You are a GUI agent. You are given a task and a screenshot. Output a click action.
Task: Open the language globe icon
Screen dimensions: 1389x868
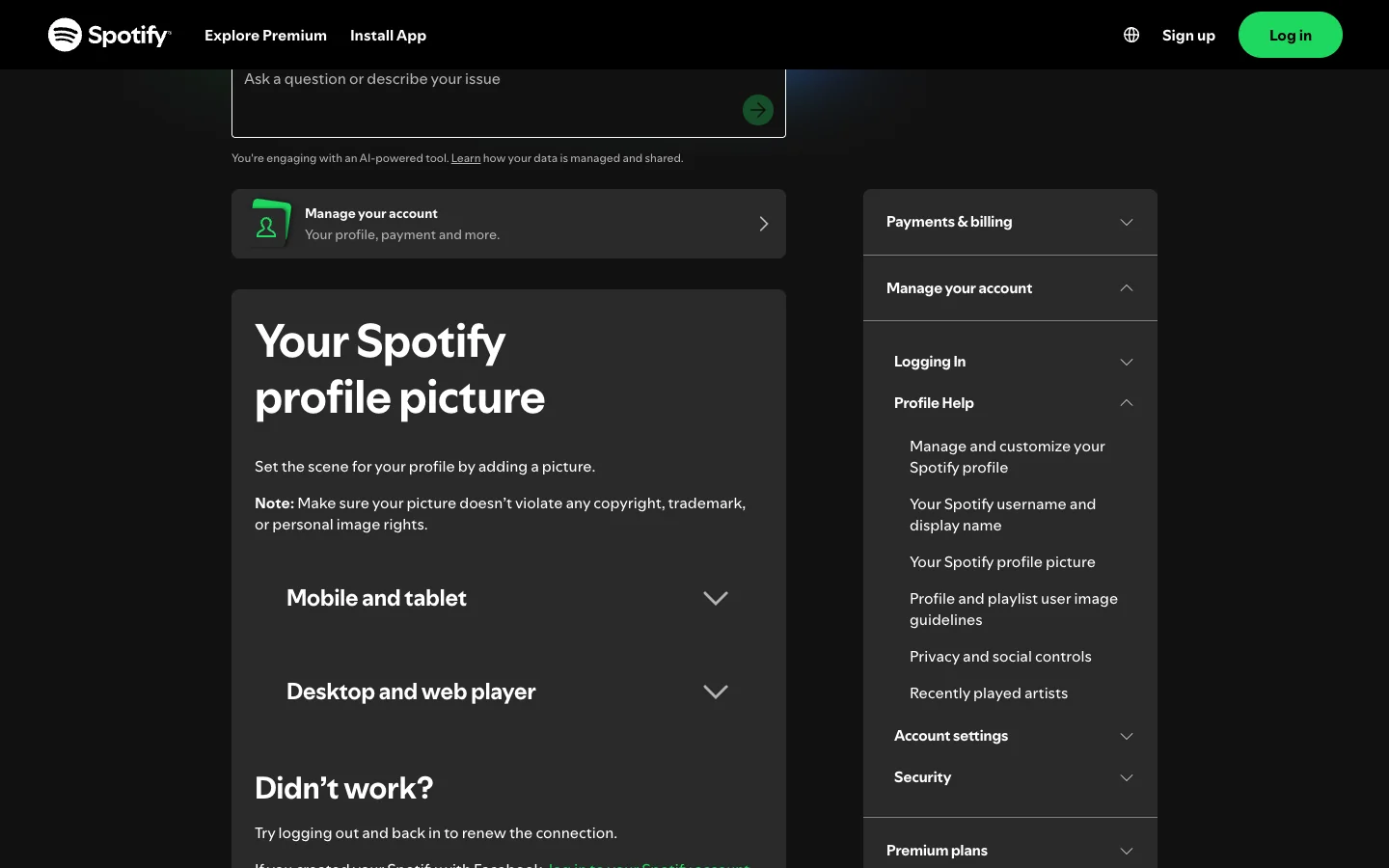click(1131, 35)
